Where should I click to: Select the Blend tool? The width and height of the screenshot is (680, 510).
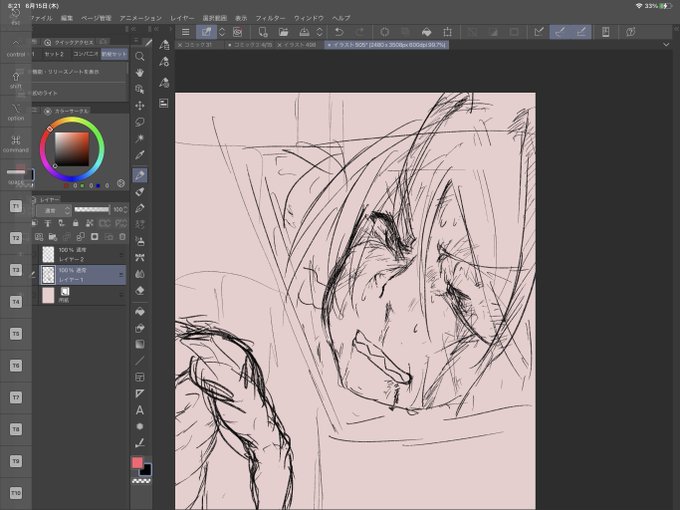click(x=140, y=274)
